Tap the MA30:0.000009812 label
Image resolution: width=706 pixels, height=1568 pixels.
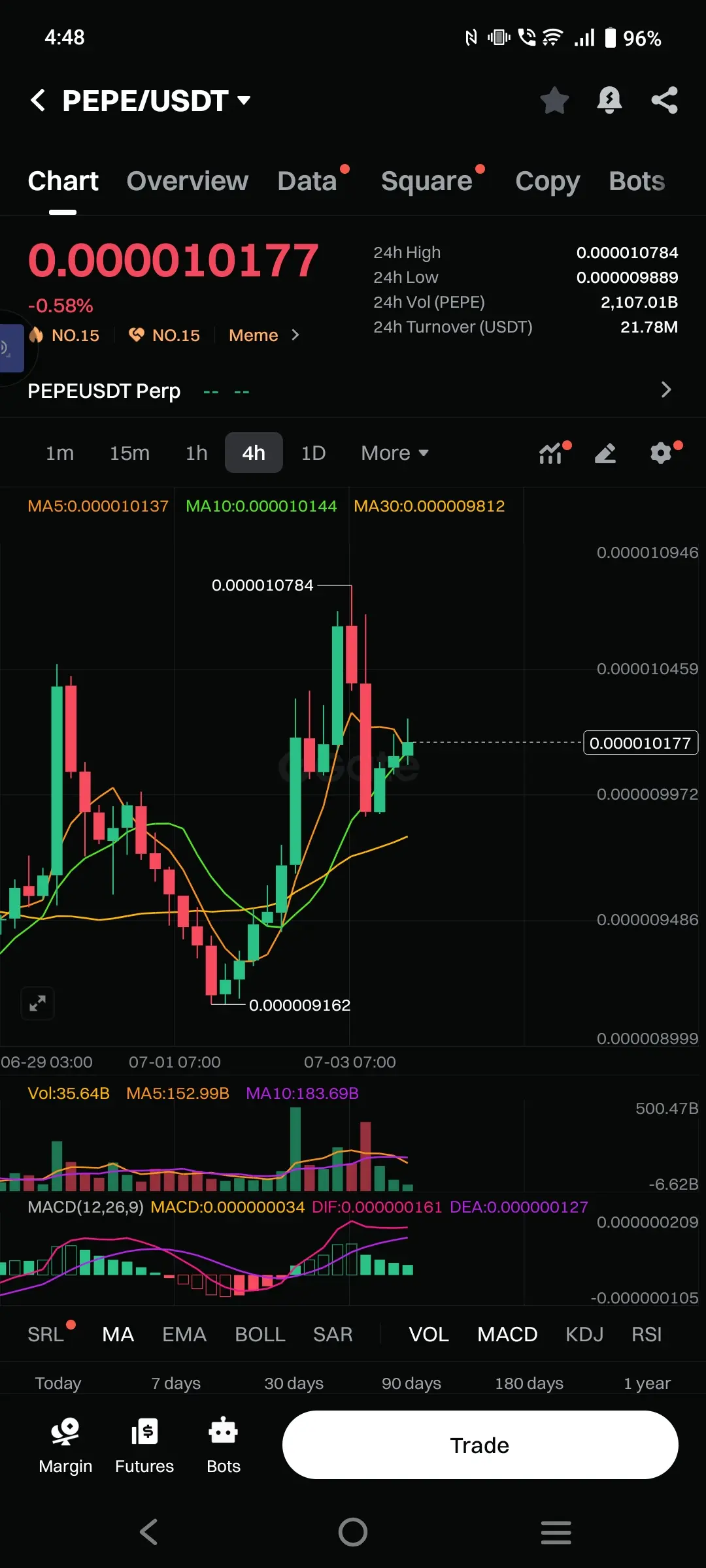tap(429, 506)
